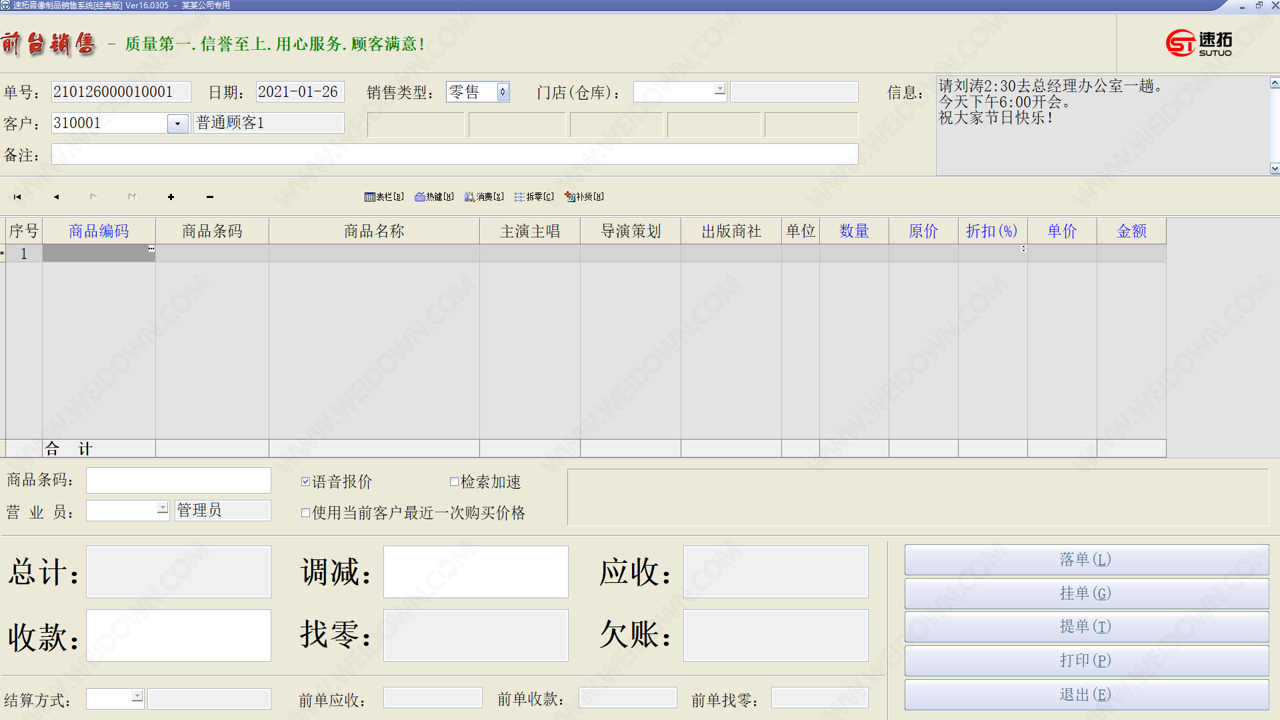
Task: Delete row with minus icon
Action: pyautogui.click(x=209, y=197)
